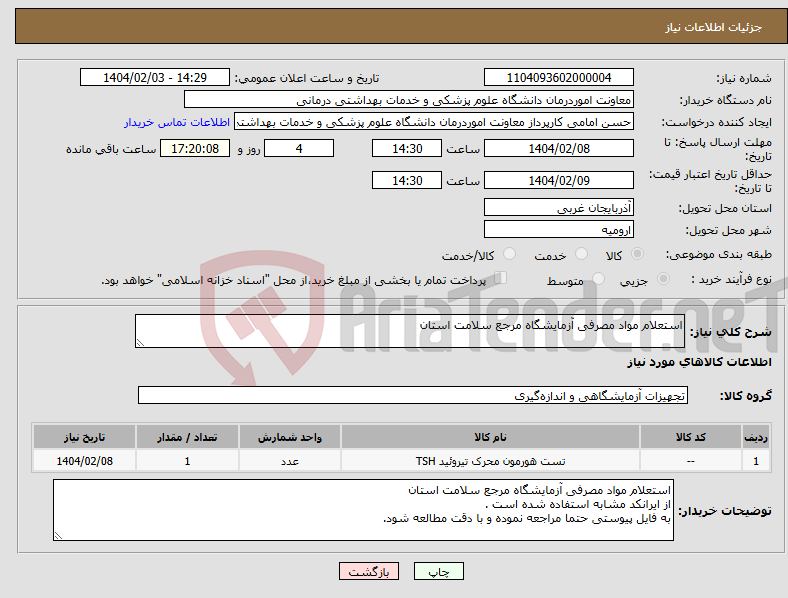Click the نام کالا column header
This screenshot has height=598, width=788.
(490, 437)
